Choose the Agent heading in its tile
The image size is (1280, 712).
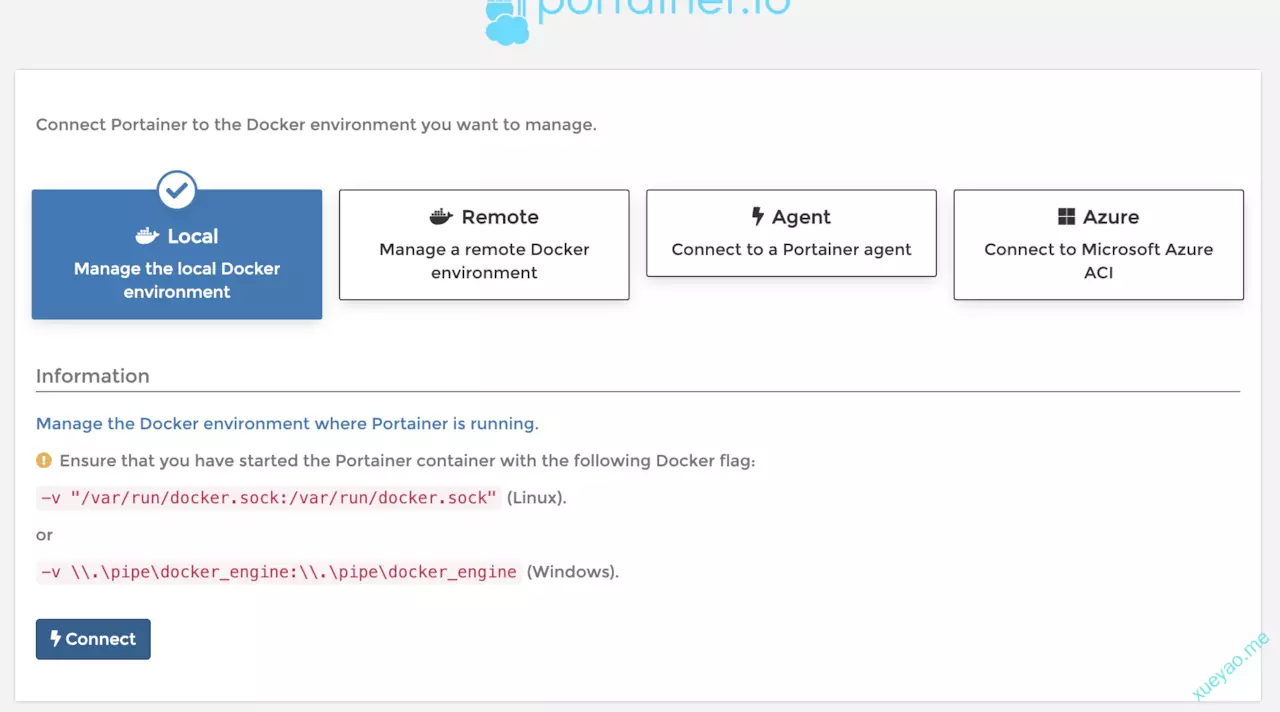tap(801, 217)
